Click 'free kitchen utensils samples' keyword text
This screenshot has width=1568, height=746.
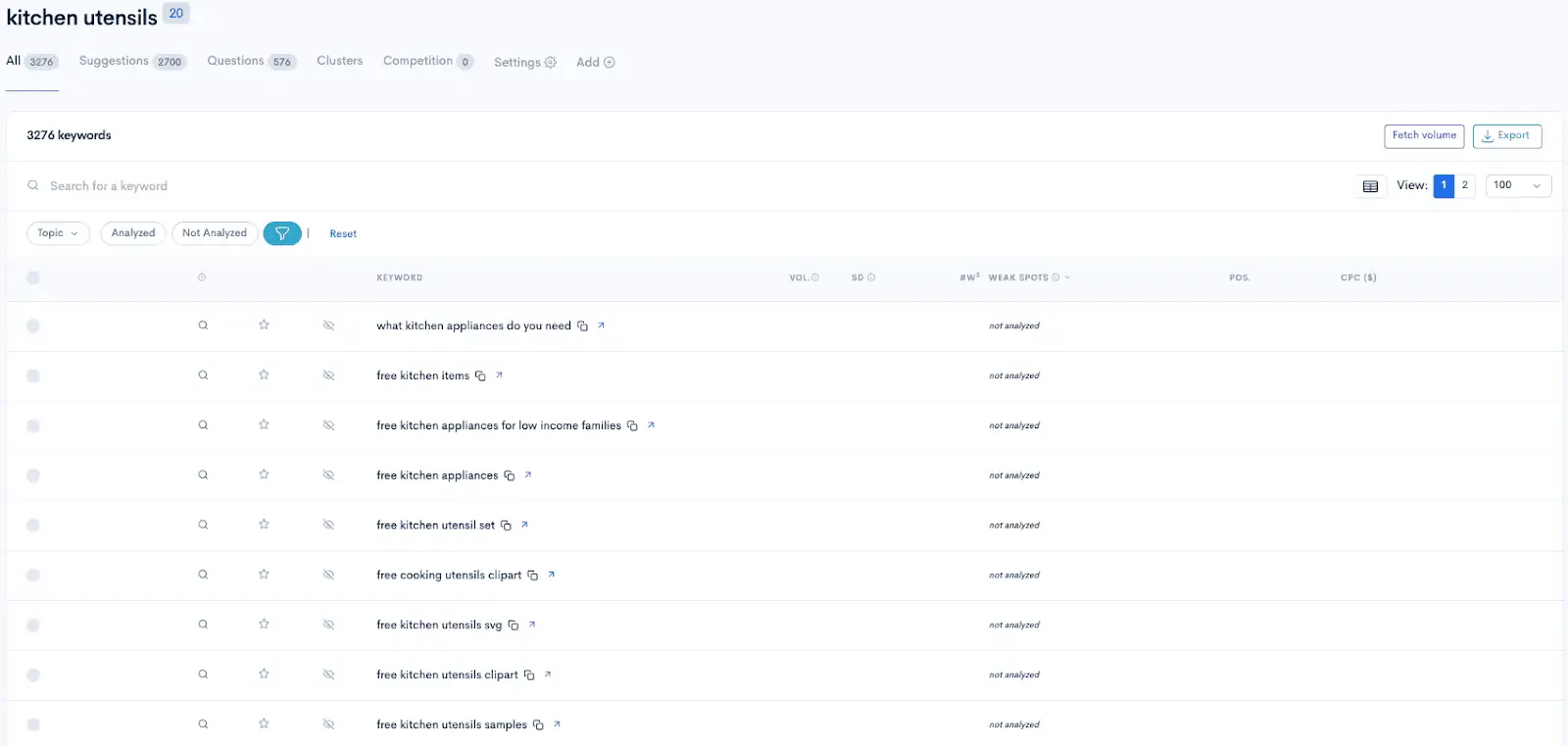coord(452,724)
